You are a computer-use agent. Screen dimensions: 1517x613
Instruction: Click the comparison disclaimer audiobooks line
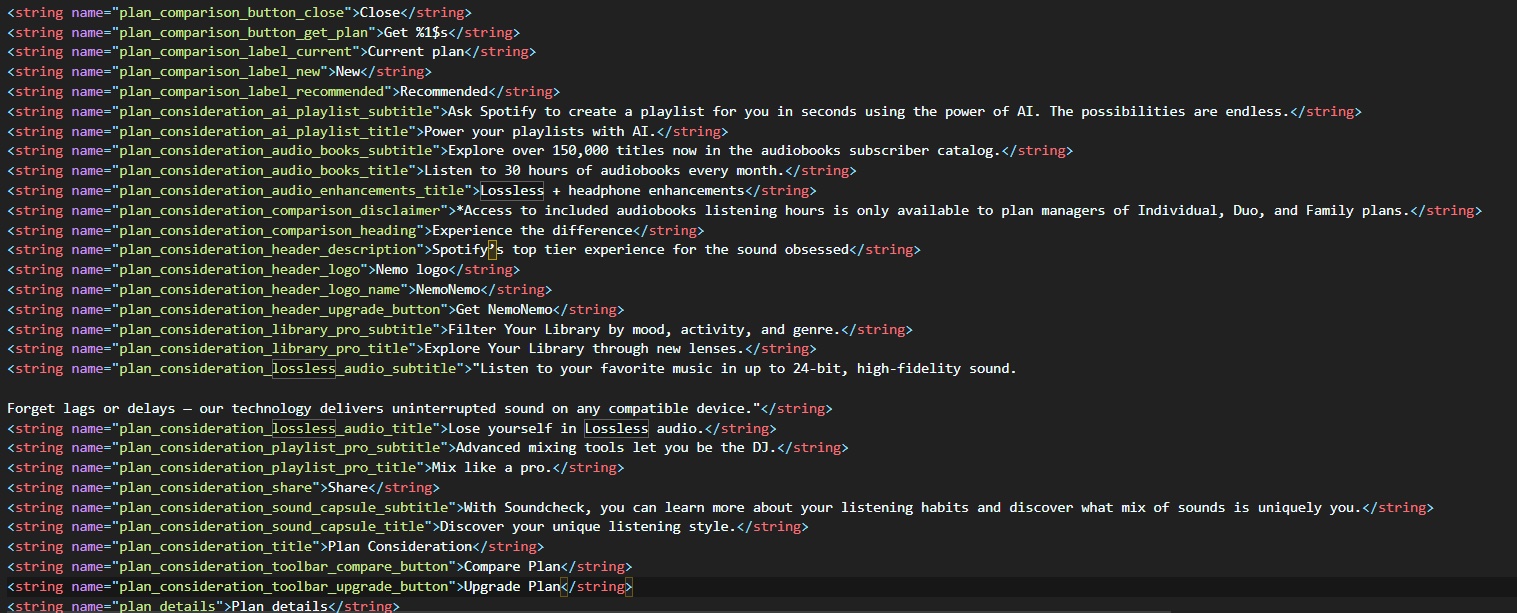click(x=932, y=210)
